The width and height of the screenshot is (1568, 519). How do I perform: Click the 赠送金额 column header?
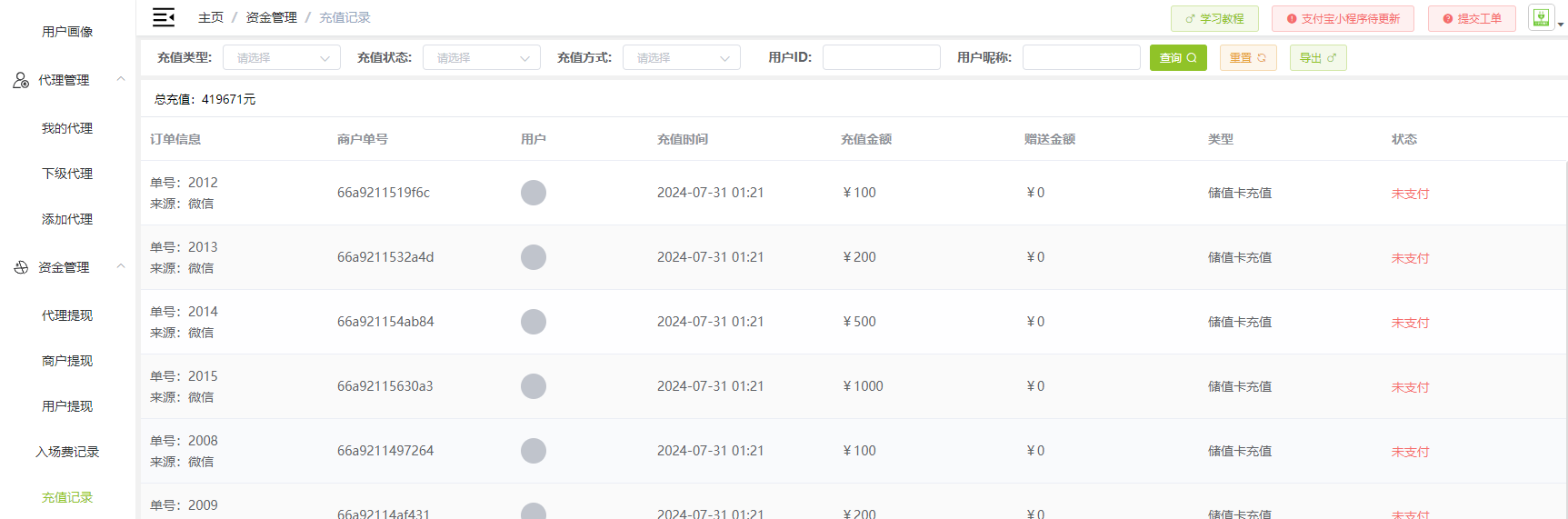(1050, 139)
